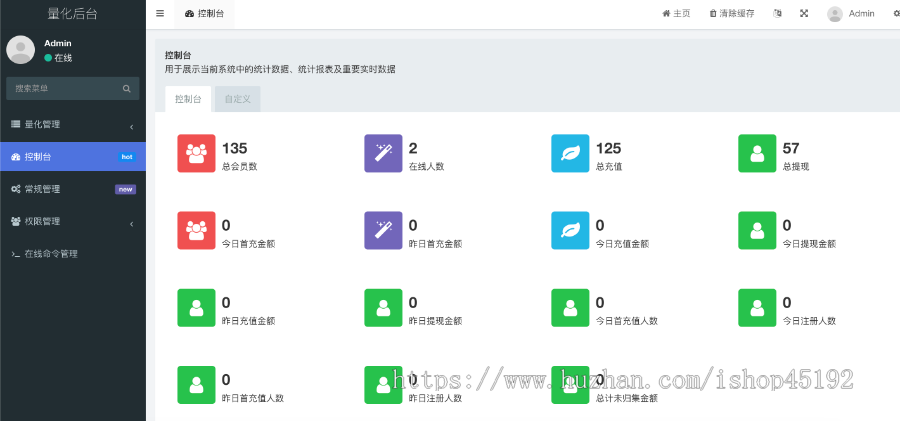Select the 控制台 panel tab

coord(188,99)
